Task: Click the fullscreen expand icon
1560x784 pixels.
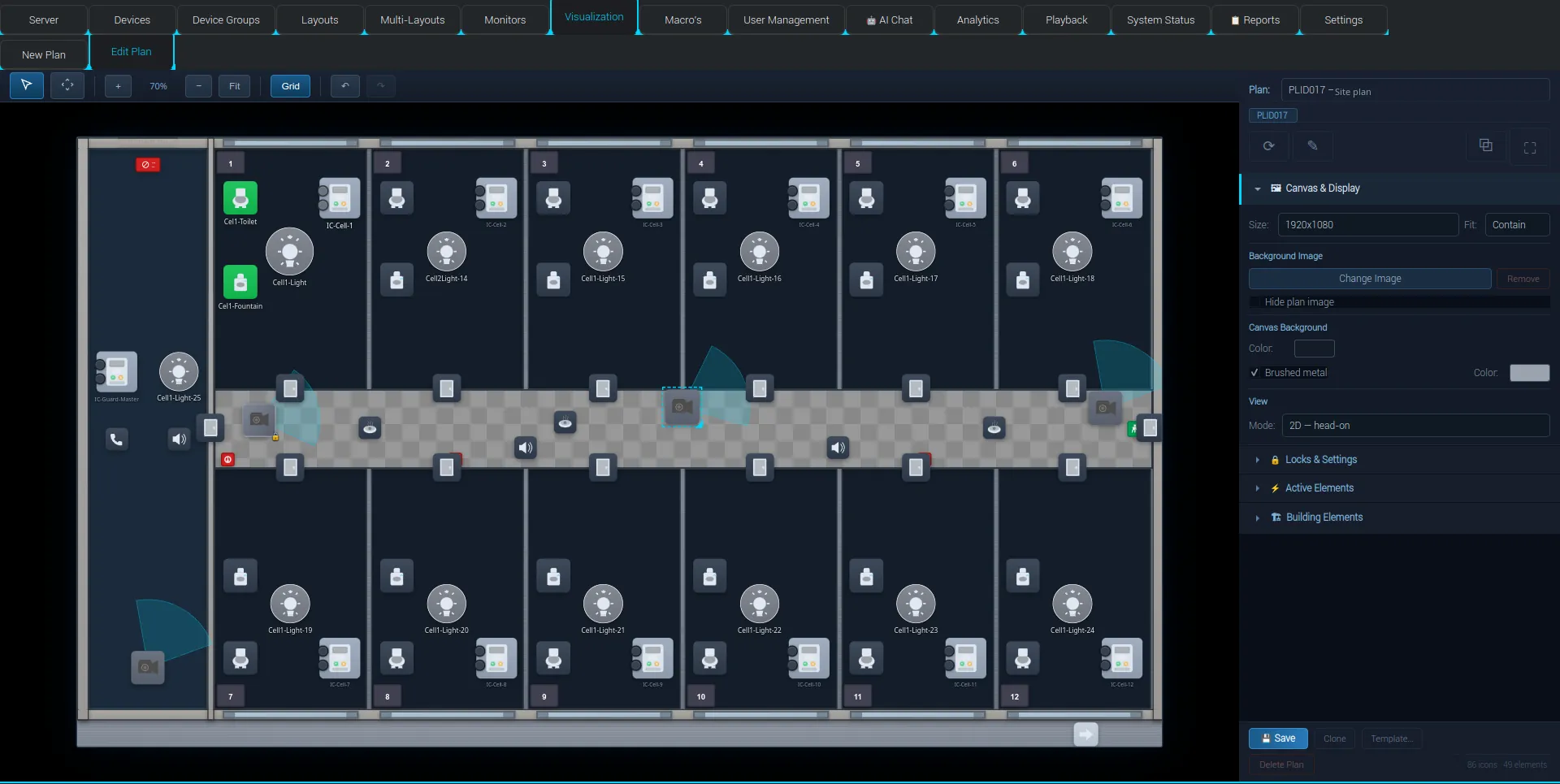Action: click(1530, 147)
